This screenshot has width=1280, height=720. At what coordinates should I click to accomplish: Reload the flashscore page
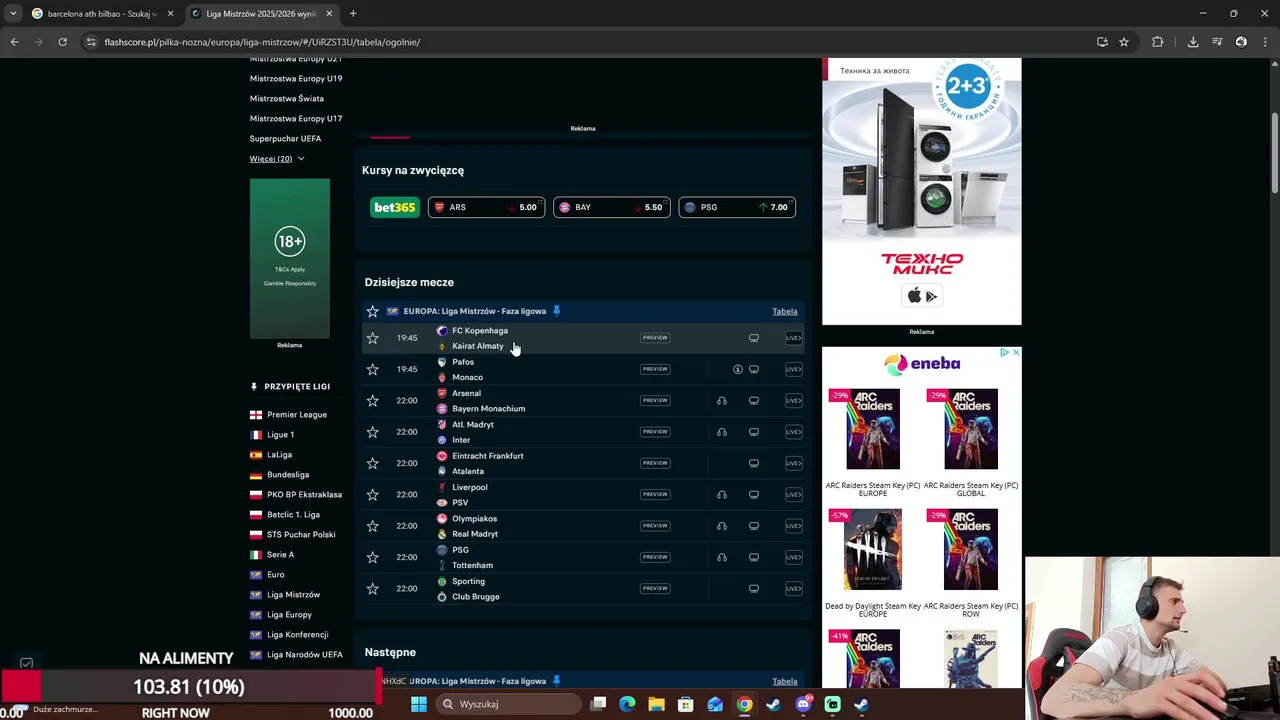(62, 42)
